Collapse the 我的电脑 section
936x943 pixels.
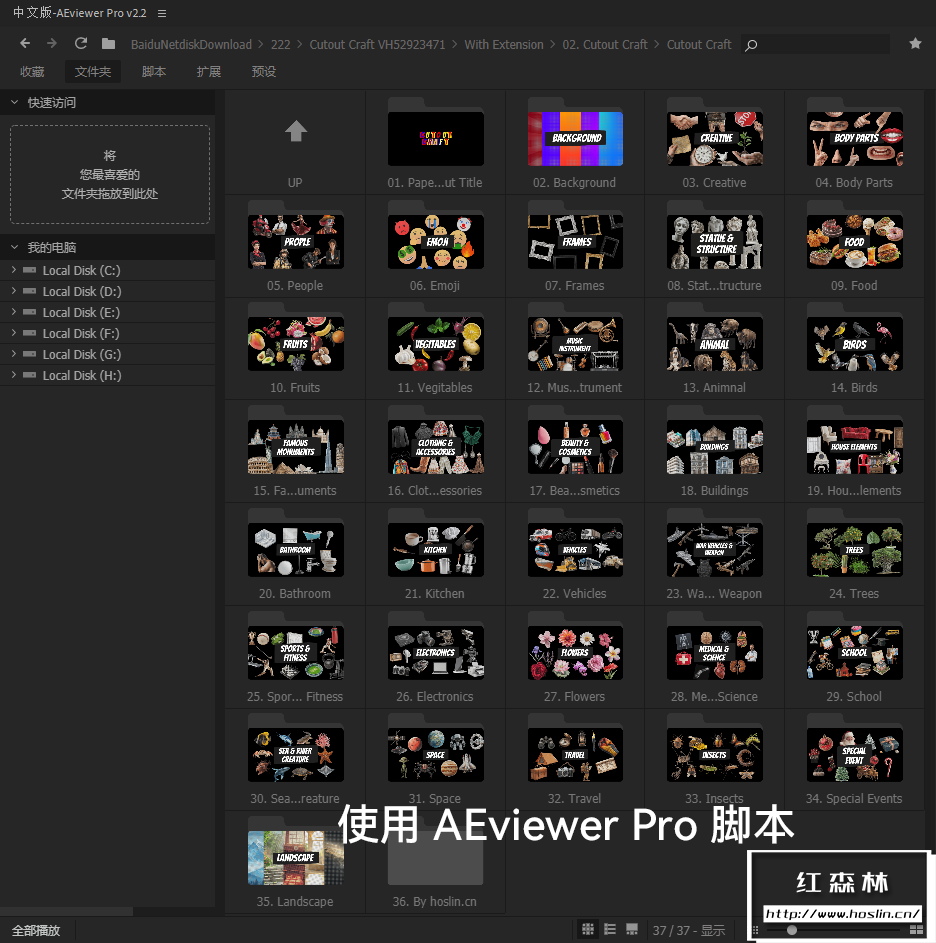point(14,247)
